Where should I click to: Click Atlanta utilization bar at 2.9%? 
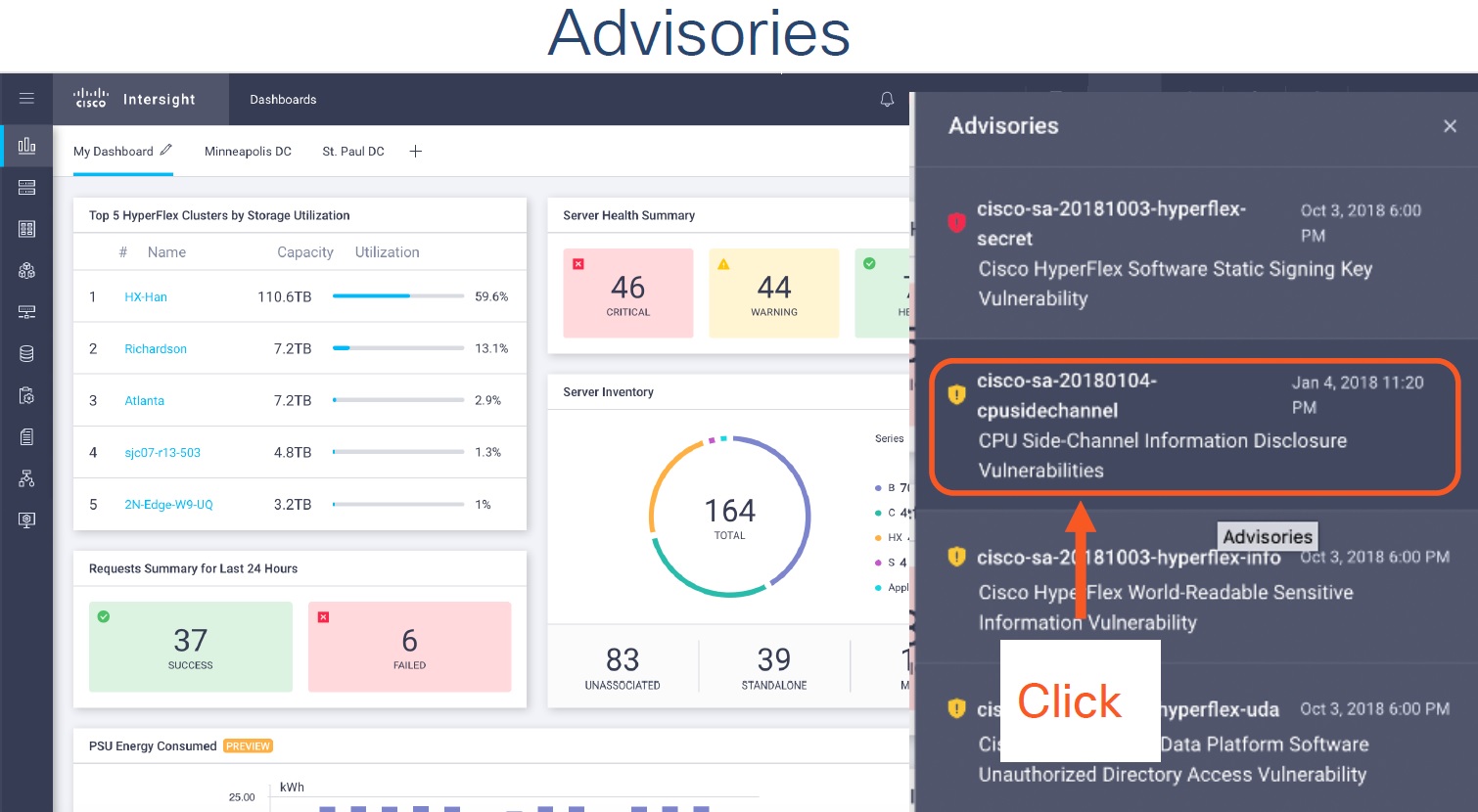pyautogui.click(x=398, y=399)
